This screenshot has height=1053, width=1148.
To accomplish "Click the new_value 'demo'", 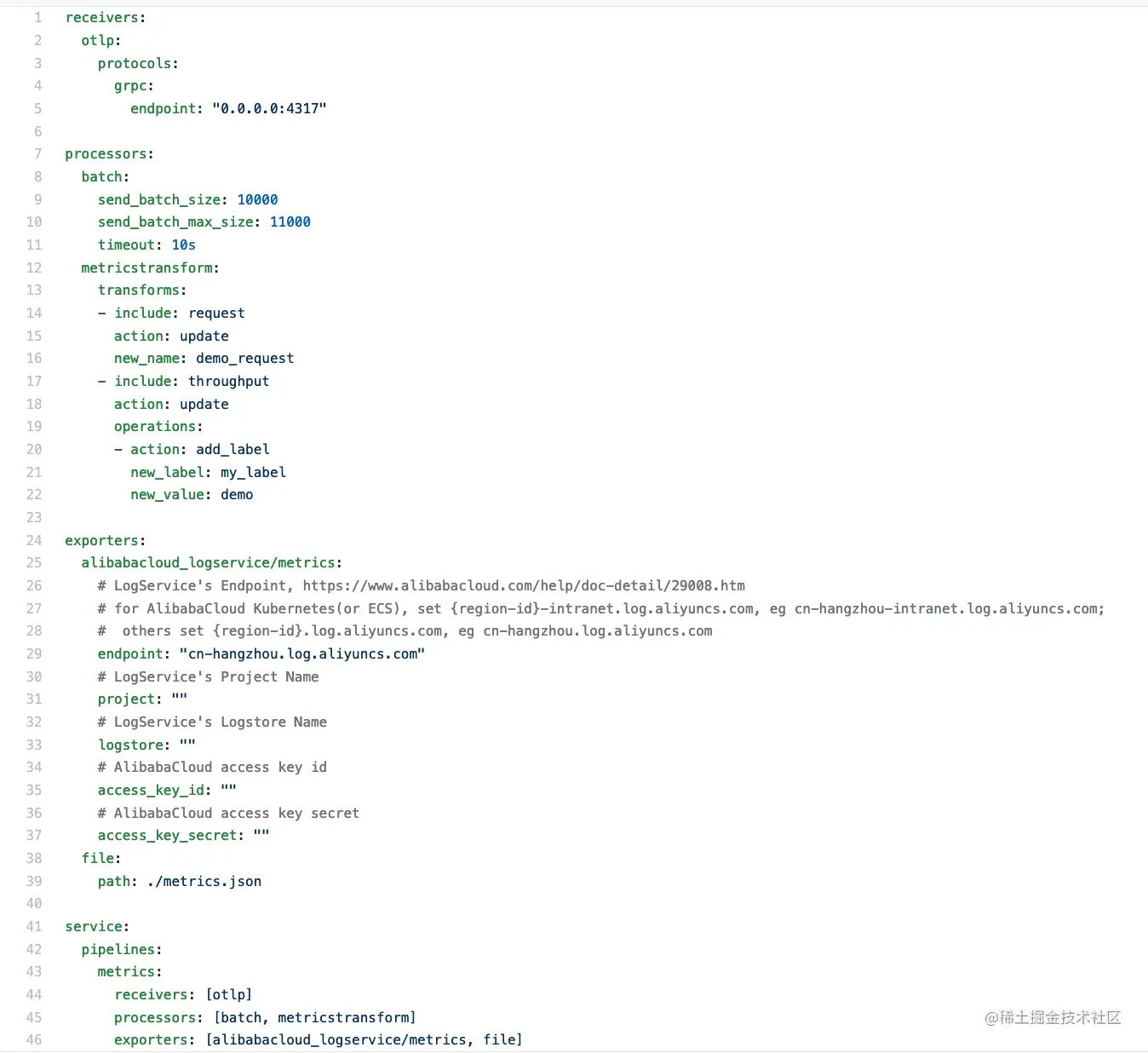I will (x=237, y=495).
